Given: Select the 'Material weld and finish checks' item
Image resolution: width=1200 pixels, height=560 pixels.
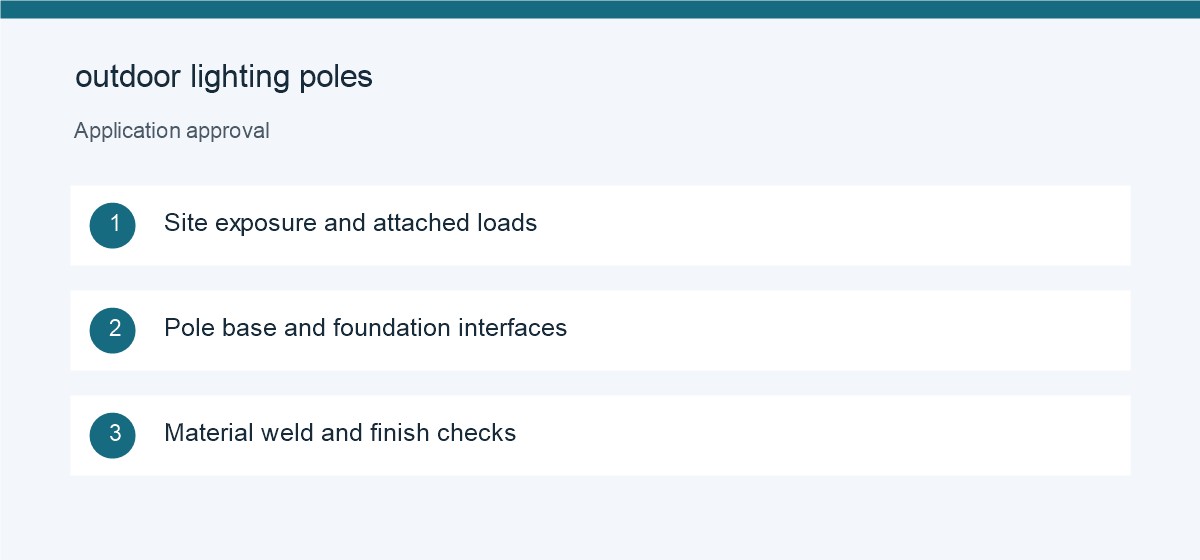Looking at the screenshot, I should tap(600, 435).
